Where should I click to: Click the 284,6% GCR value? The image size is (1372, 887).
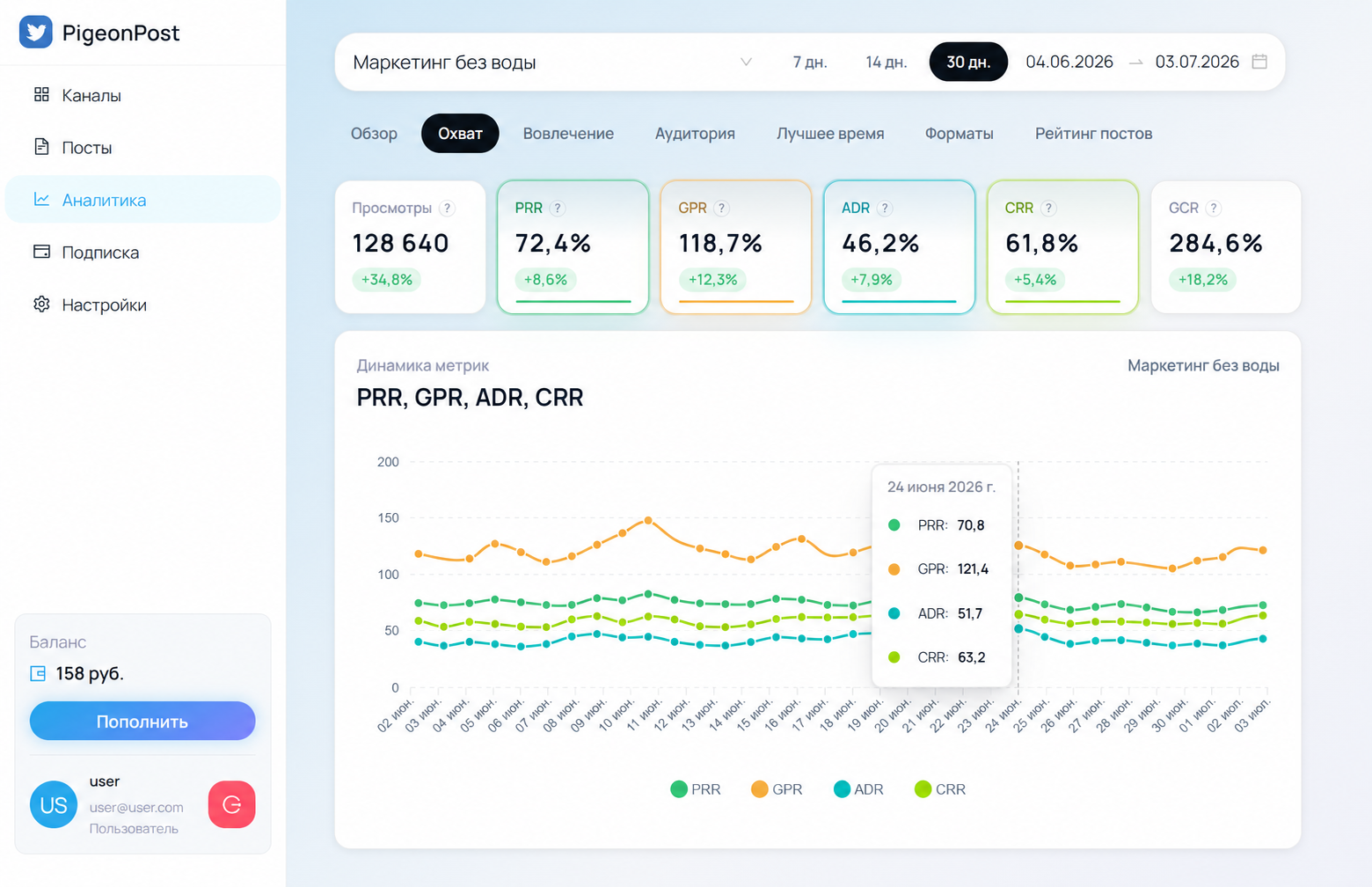pos(1215,243)
